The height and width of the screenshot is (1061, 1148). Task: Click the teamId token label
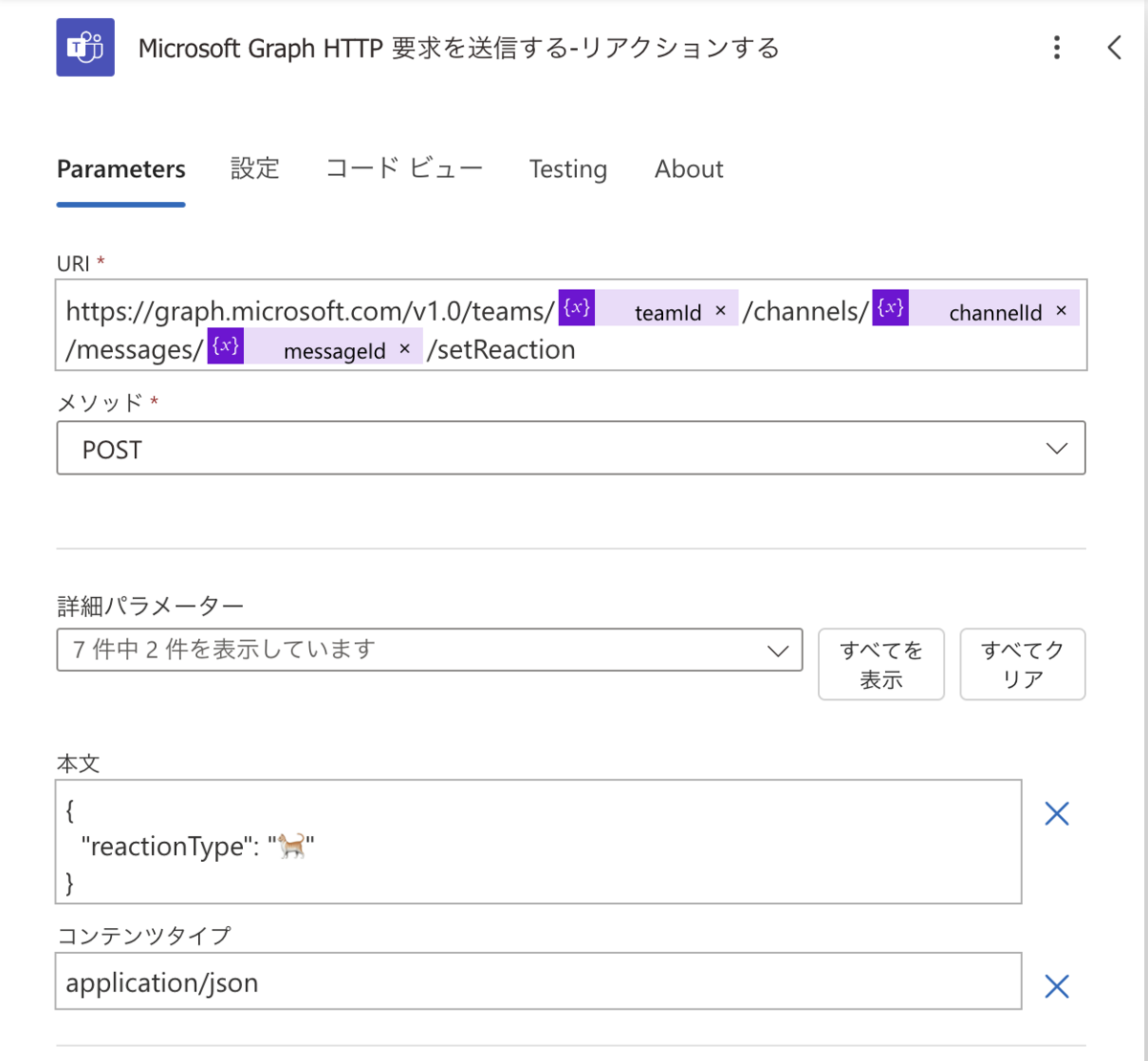pos(668,312)
